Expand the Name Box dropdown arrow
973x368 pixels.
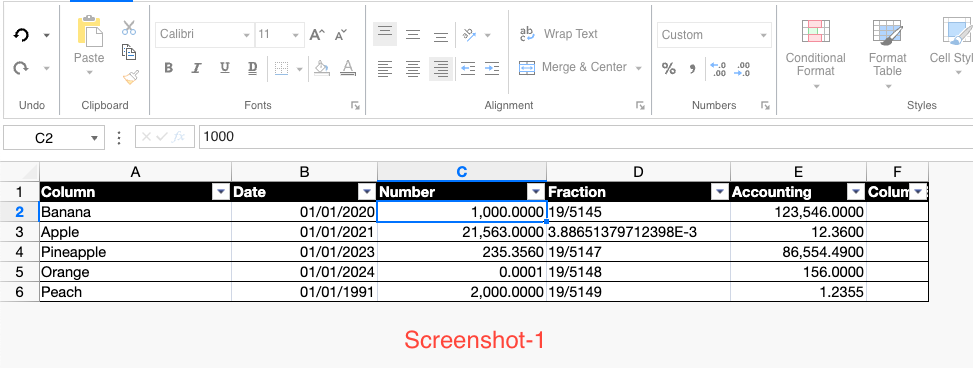[x=94, y=138]
